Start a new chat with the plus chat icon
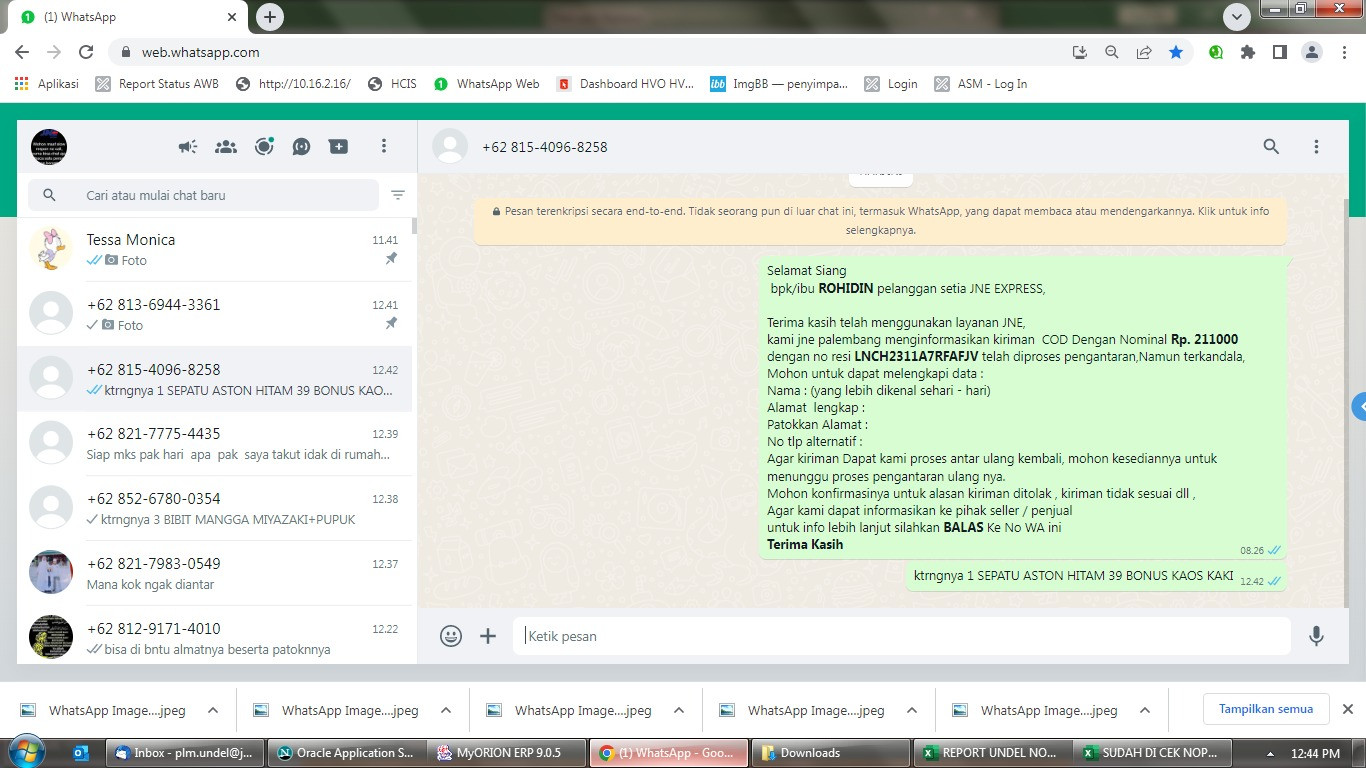Image resolution: width=1366 pixels, height=768 pixels. pos(339,147)
